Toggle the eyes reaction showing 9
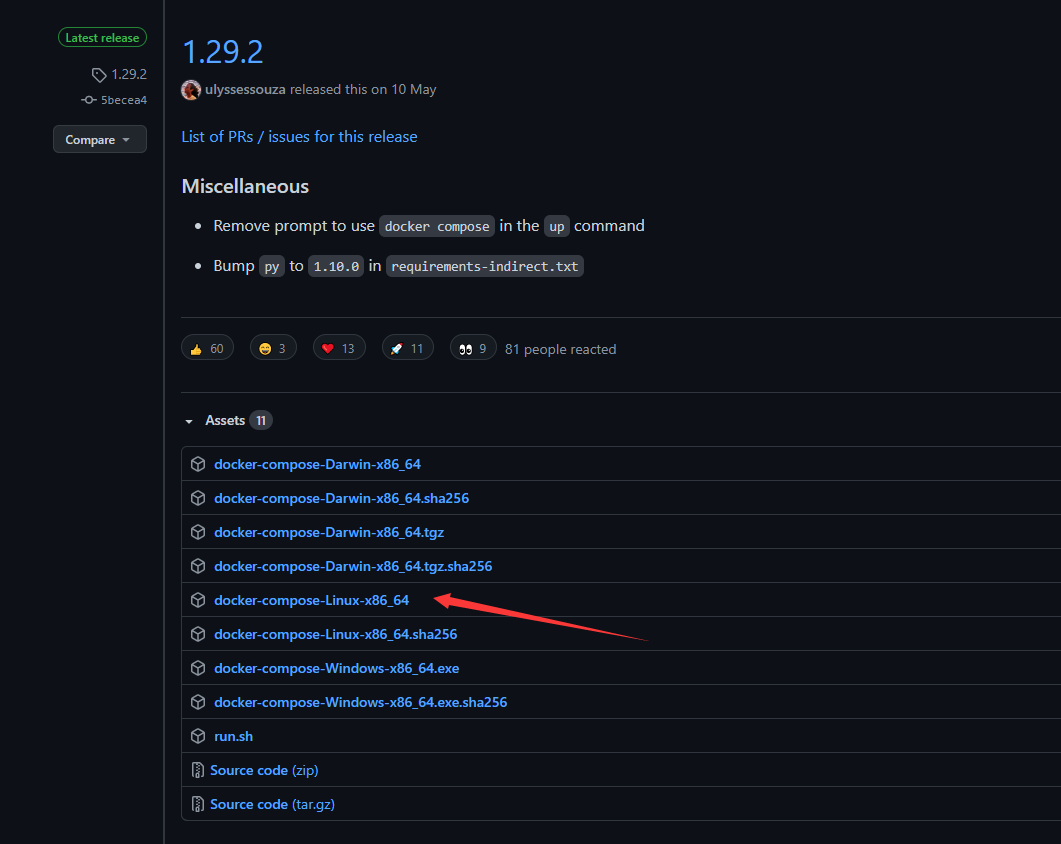This screenshot has width=1061, height=844. click(473, 348)
